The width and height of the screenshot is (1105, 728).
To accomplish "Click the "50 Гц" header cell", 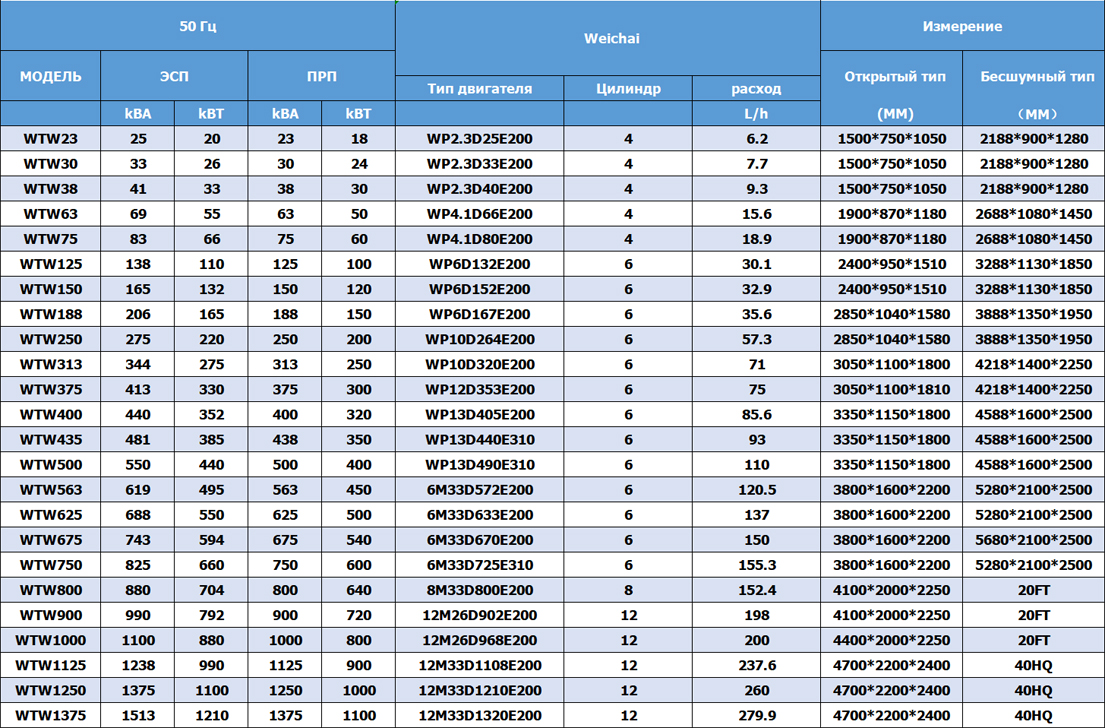I will [198, 26].
